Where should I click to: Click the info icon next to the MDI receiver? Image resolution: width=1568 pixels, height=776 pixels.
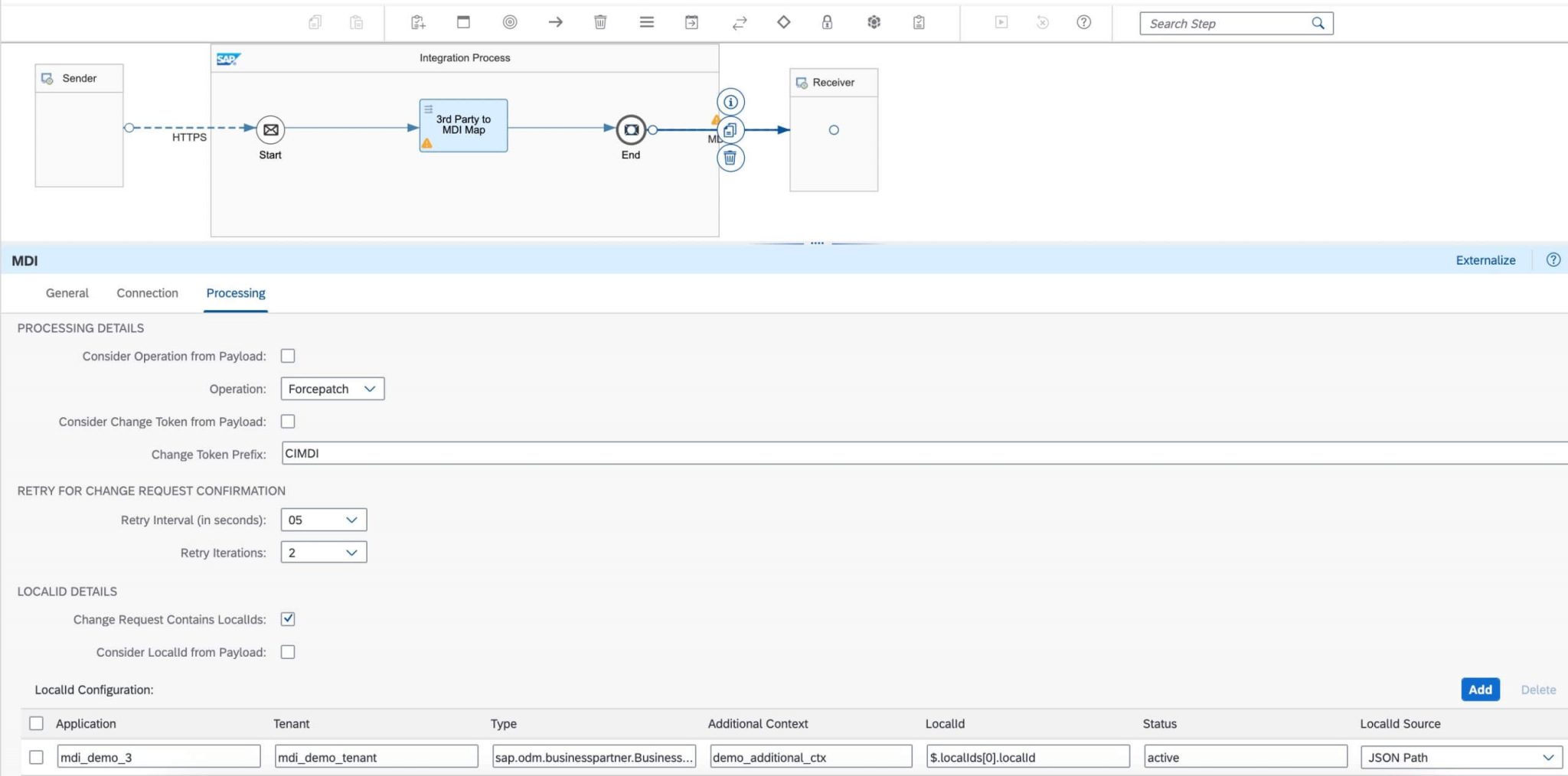click(730, 101)
